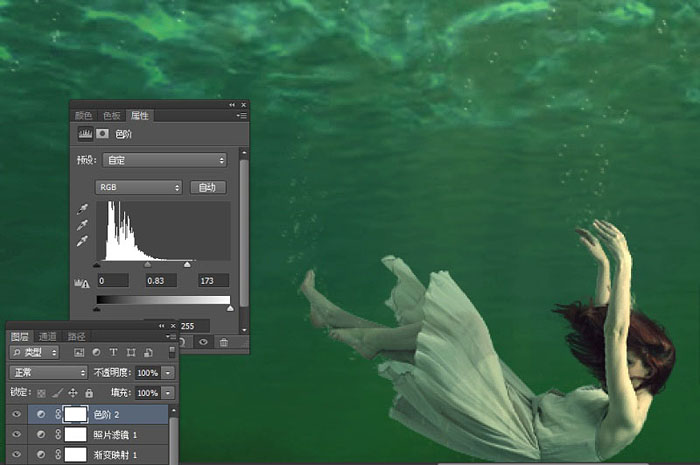
Task: Click the midtone value field 0.83
Action: point(161,281)
